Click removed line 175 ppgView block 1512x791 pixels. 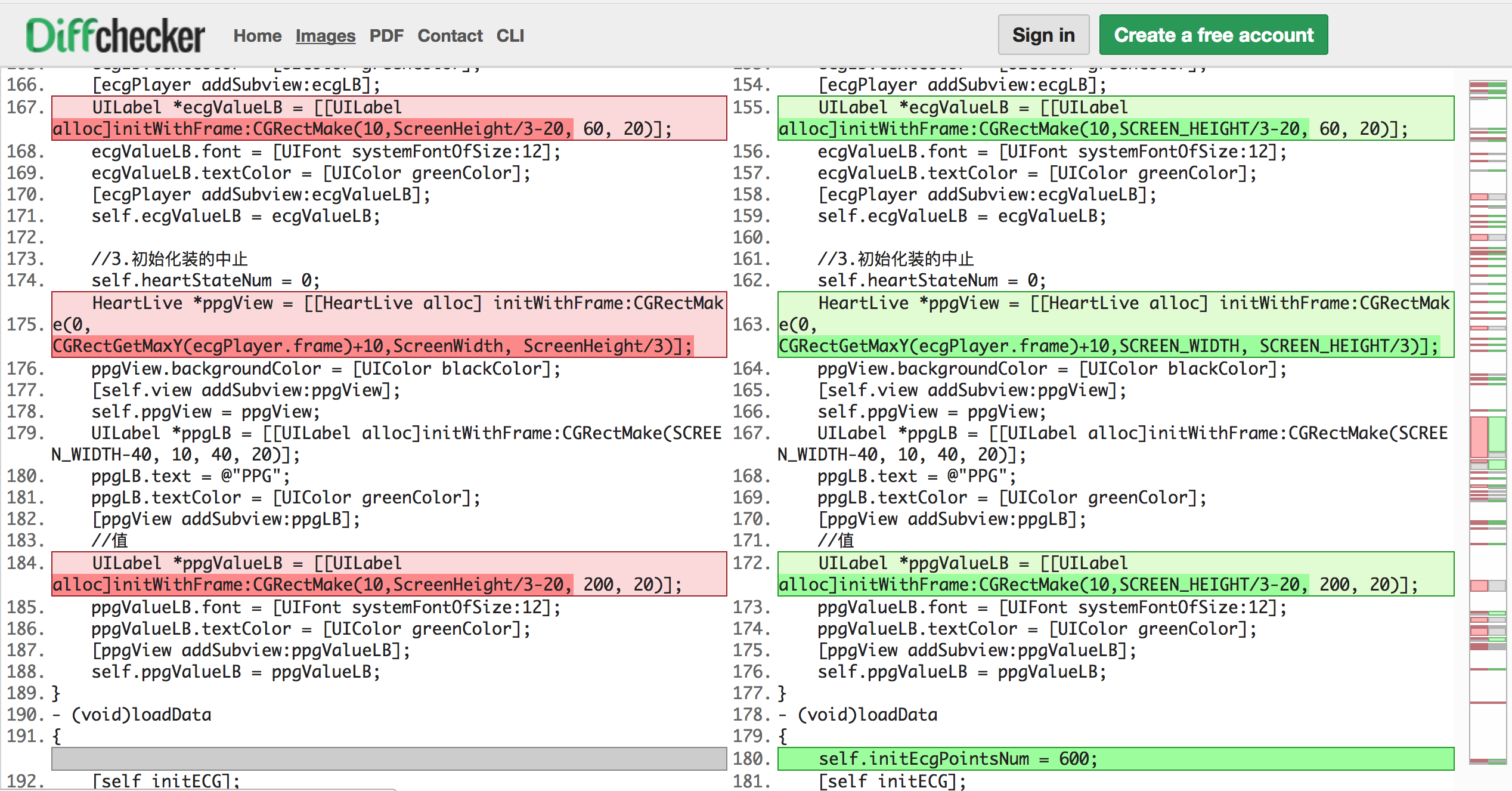tap(389, 325)
